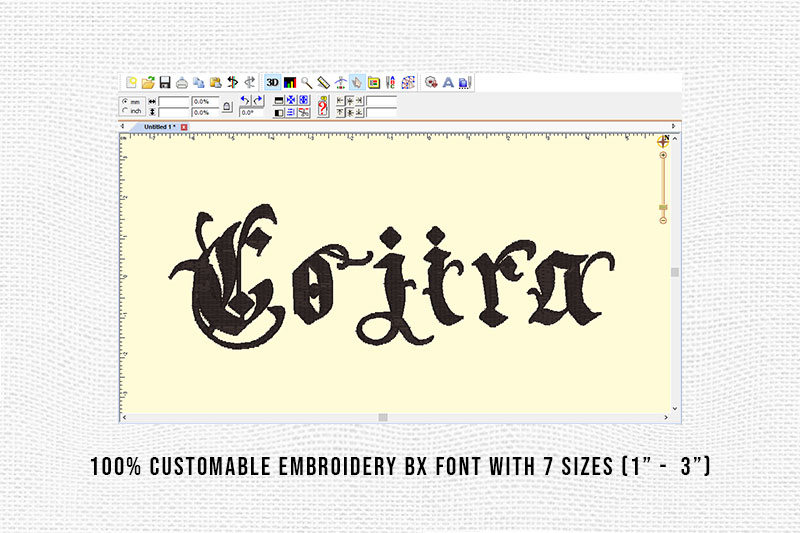800x533 pixels.
Task: Click the center horizontally align icon
Action: (349, 100)
